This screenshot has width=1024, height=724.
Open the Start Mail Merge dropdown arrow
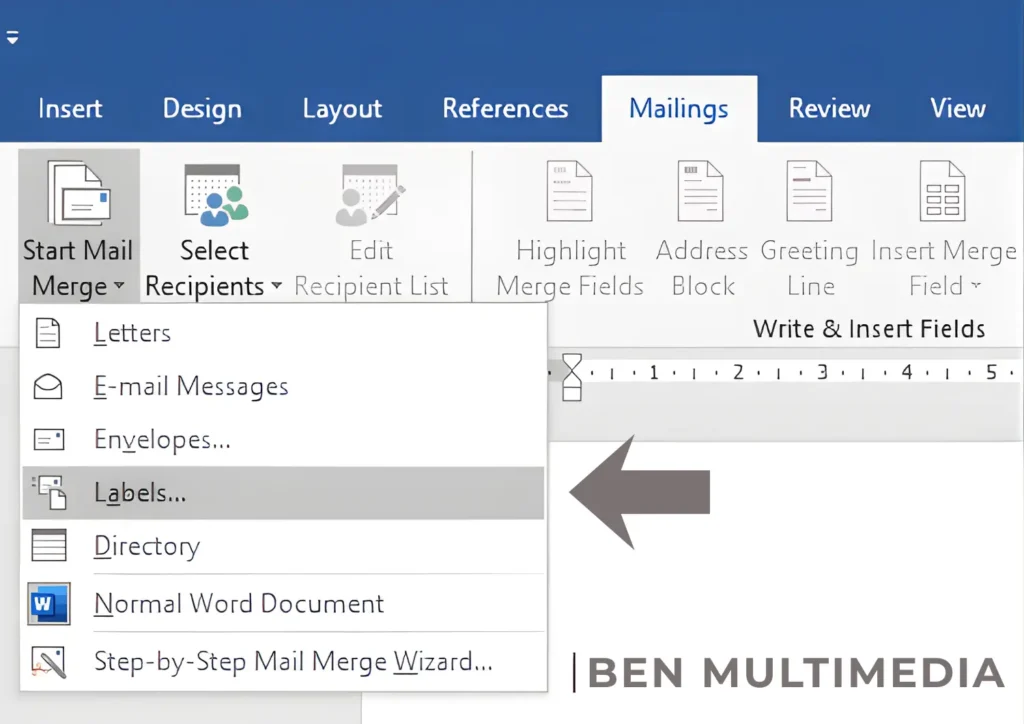click(120, 287)
